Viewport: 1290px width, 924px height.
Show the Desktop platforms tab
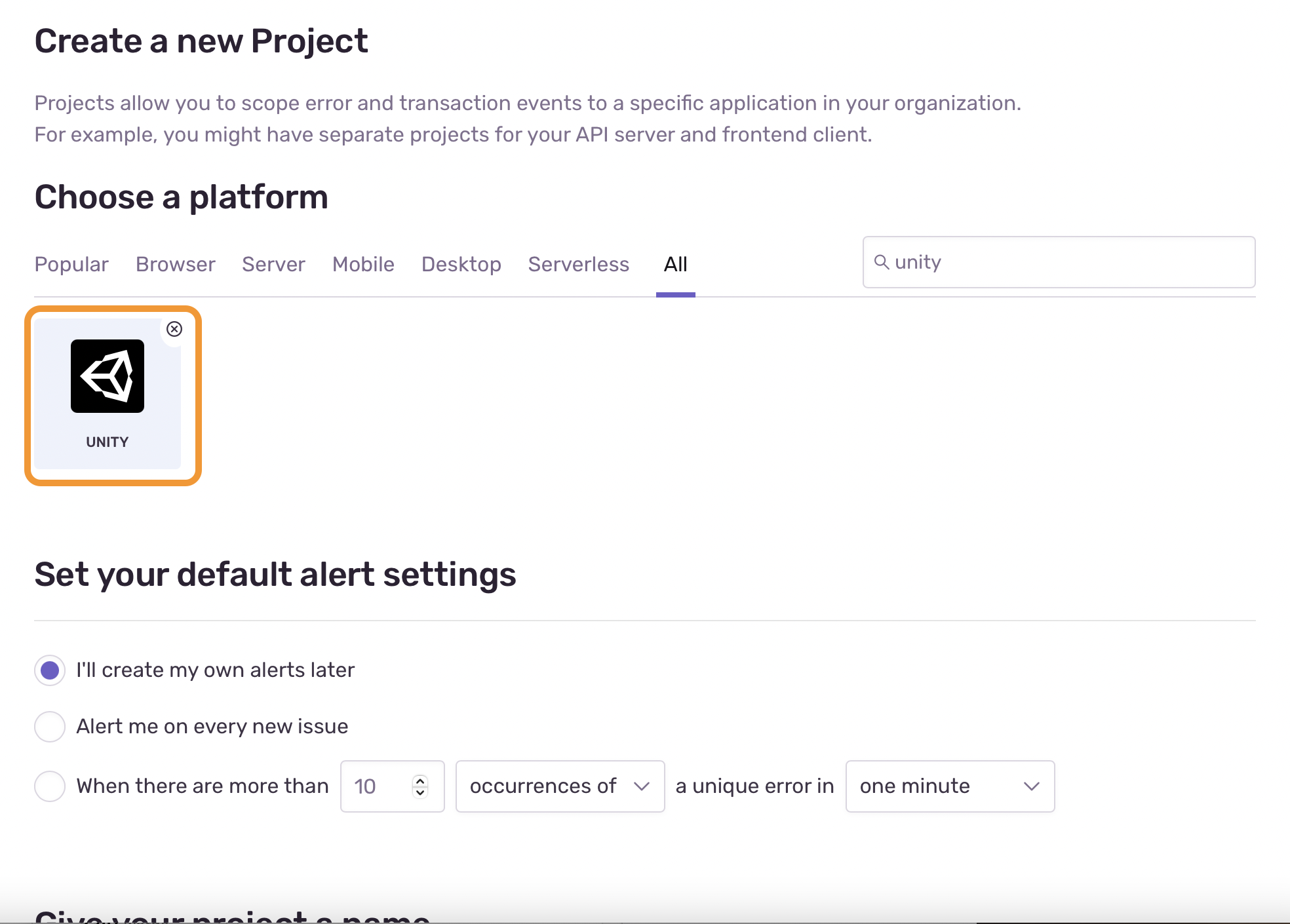(461, 264)
